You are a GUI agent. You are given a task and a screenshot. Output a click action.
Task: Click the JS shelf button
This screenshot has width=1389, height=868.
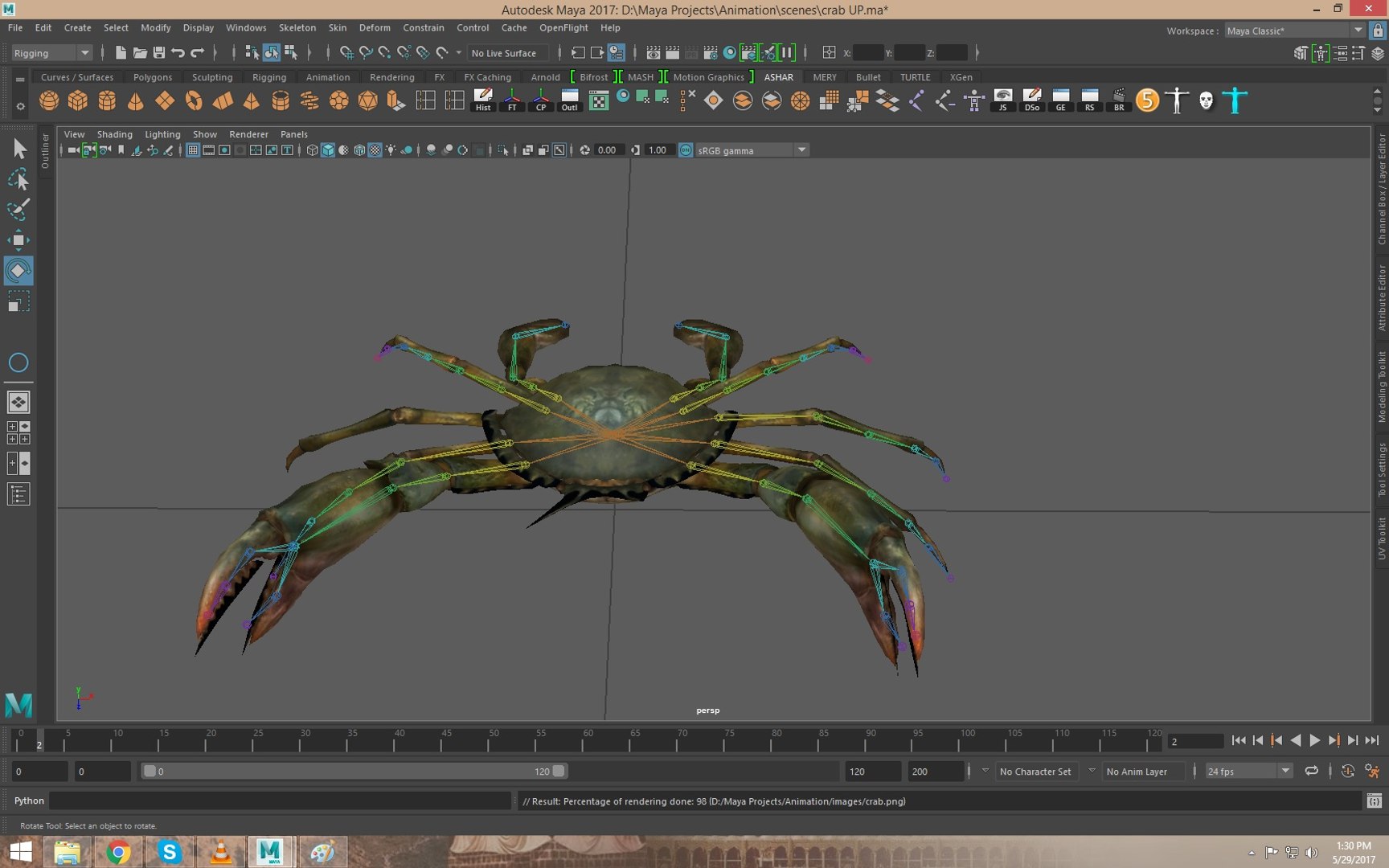tap(1003, 100)
